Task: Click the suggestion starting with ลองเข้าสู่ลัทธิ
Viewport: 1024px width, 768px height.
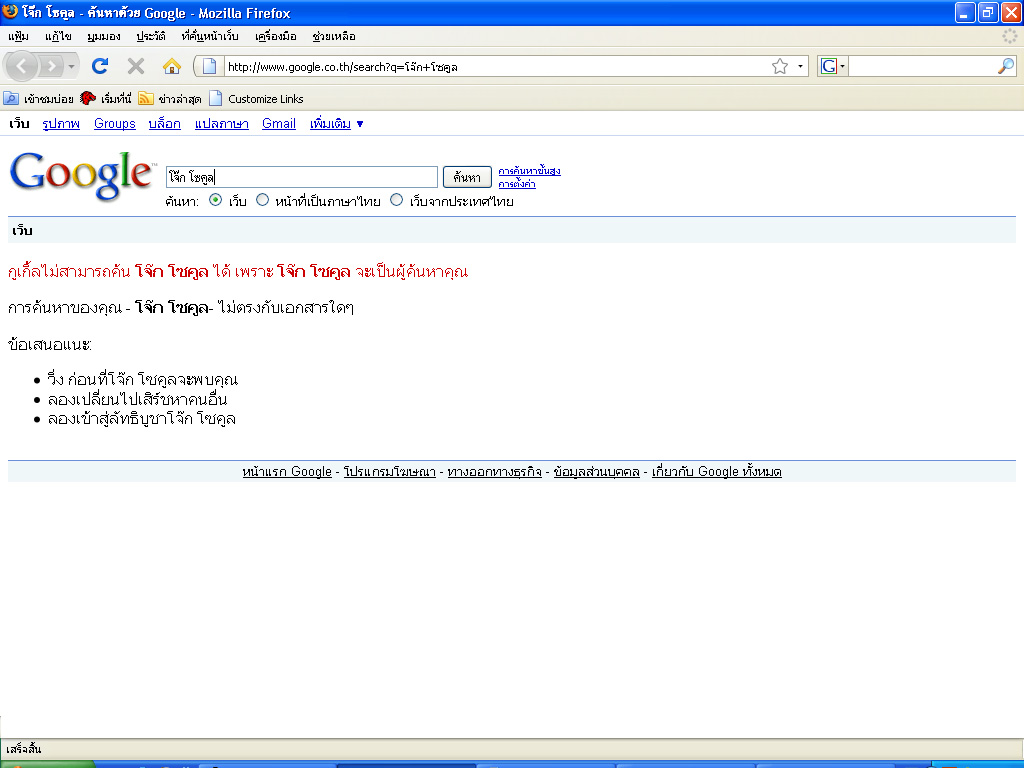Action: click(x=141, y=419)
